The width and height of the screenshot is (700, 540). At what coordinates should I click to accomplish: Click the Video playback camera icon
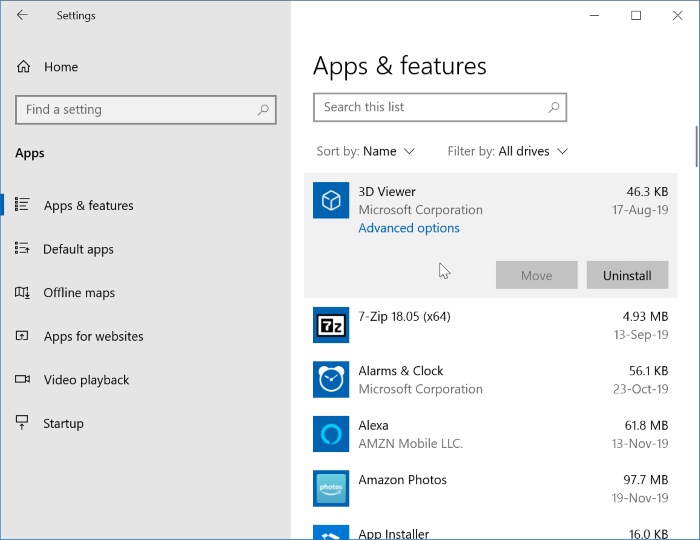[x=22, y=379]
